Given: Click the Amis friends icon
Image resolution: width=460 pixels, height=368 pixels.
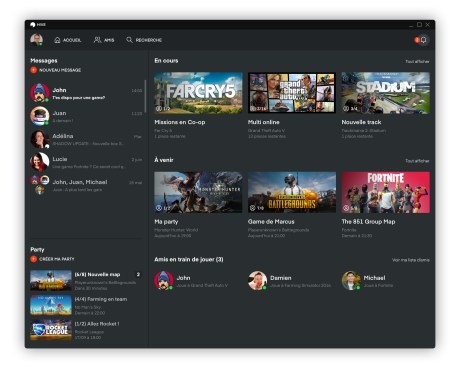Looking at the screenshot, I should click(97, 40).
